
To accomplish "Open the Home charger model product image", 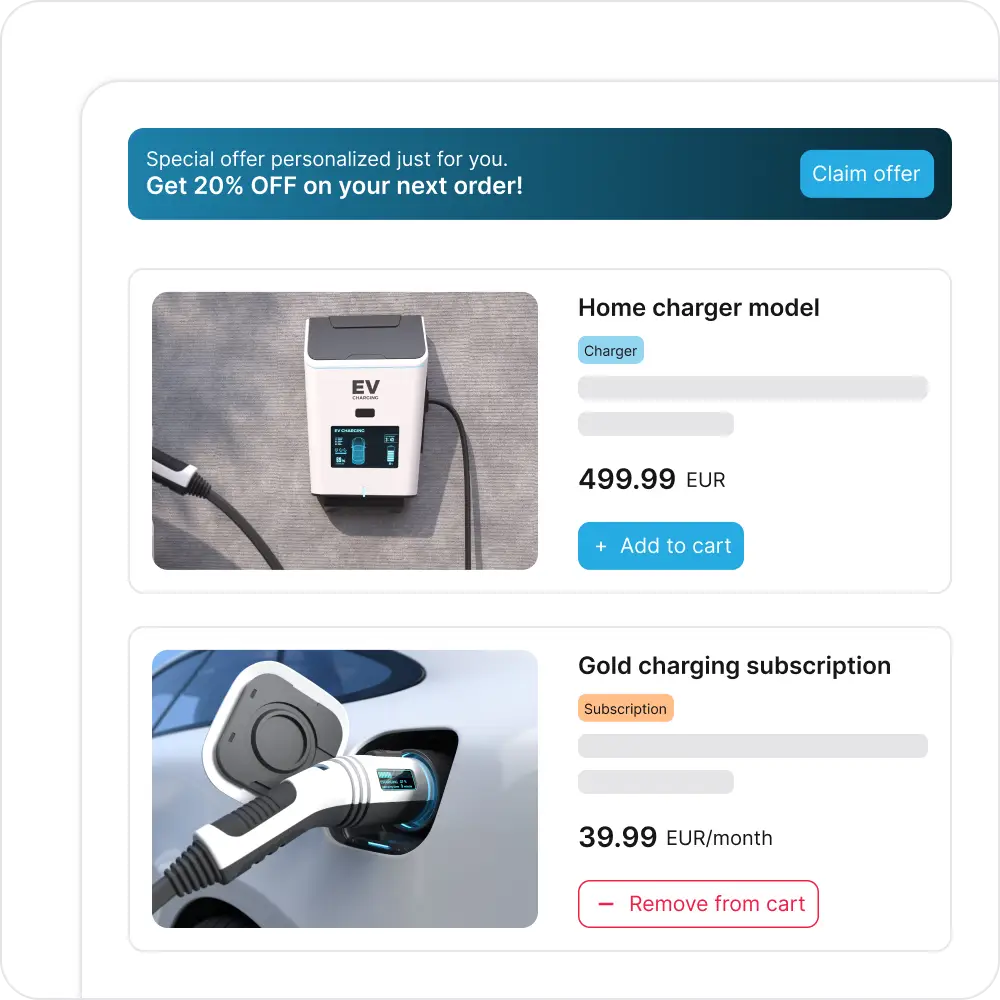I will tap(344, 430).
